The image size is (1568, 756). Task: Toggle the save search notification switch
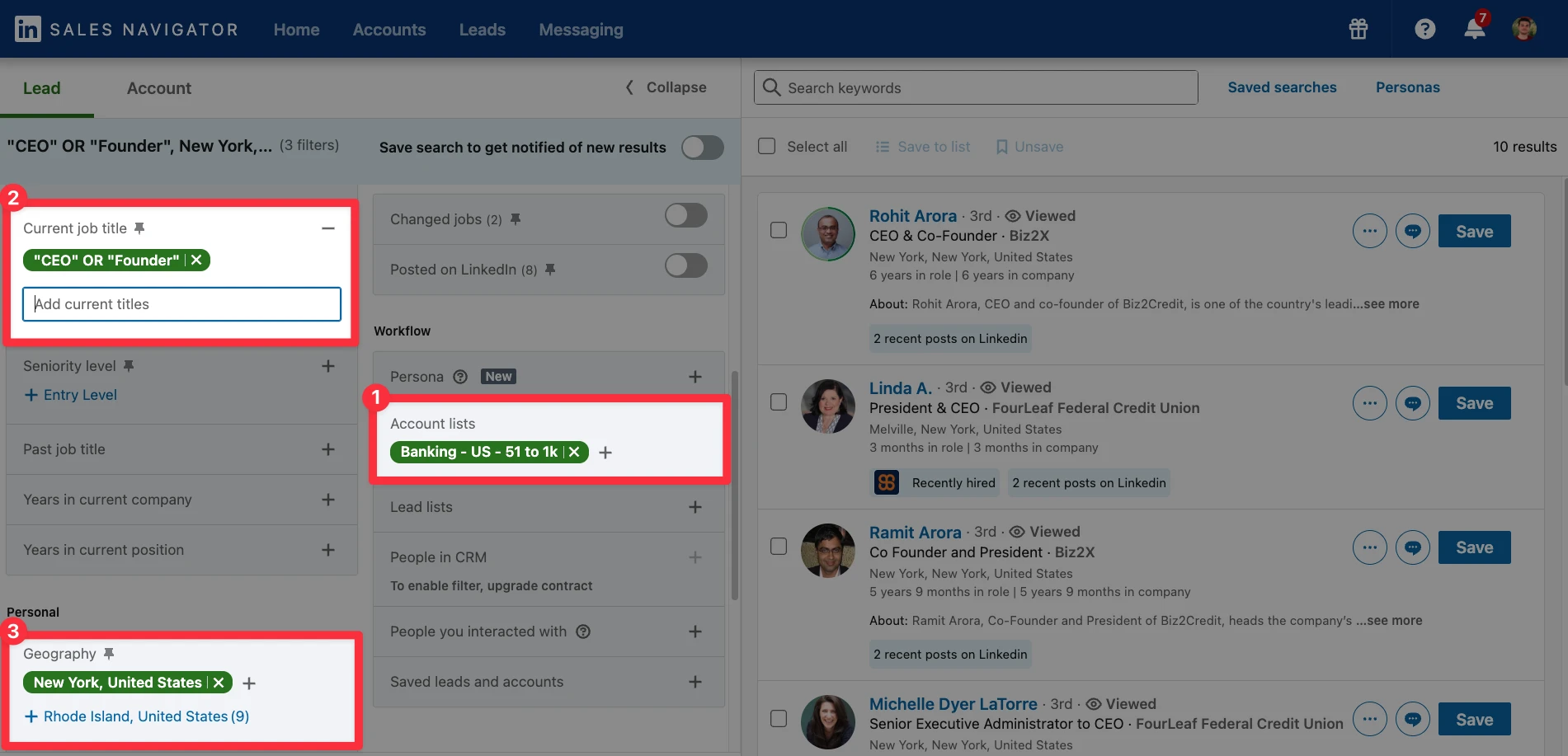pos(703,148)
